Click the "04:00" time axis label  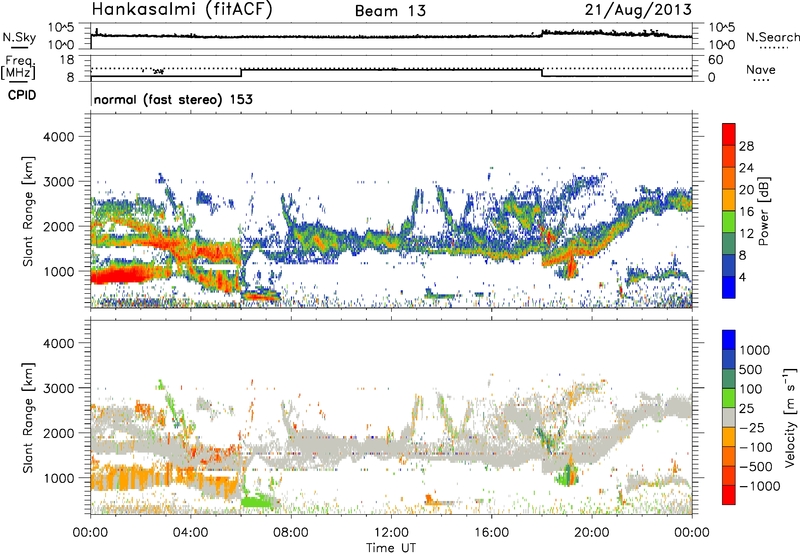(190, 533)
